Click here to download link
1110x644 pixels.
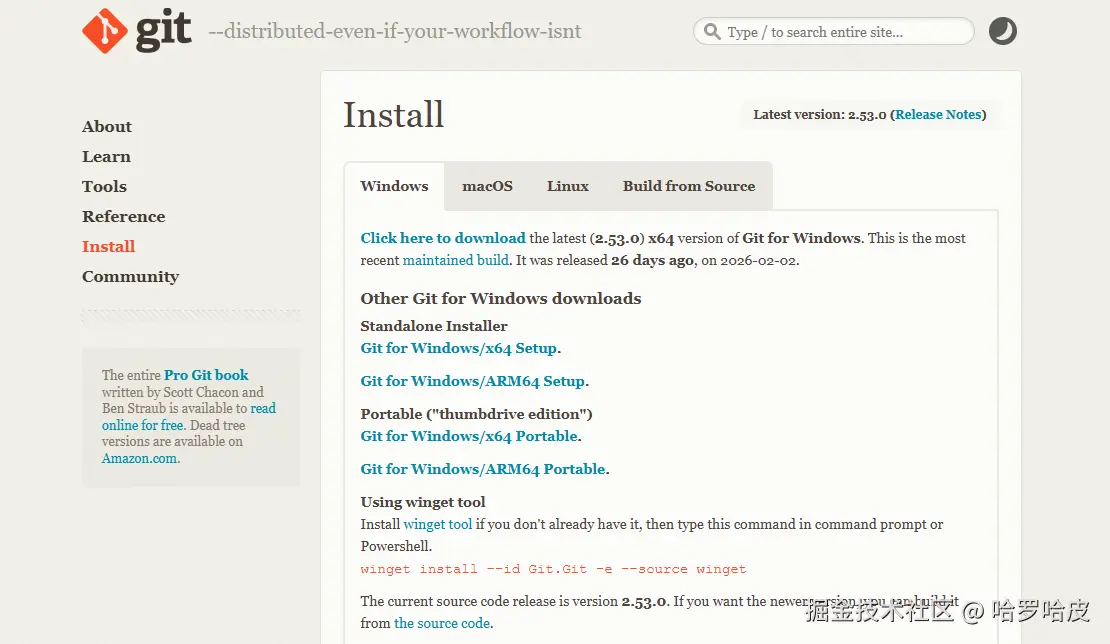pos(443,238)
